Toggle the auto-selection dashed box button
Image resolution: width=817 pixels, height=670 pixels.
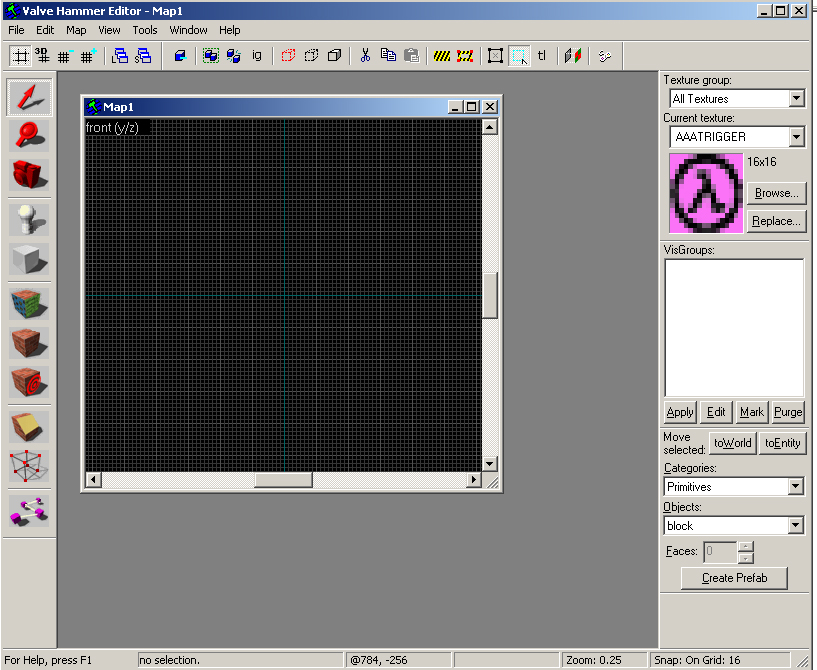click(519, 56)
